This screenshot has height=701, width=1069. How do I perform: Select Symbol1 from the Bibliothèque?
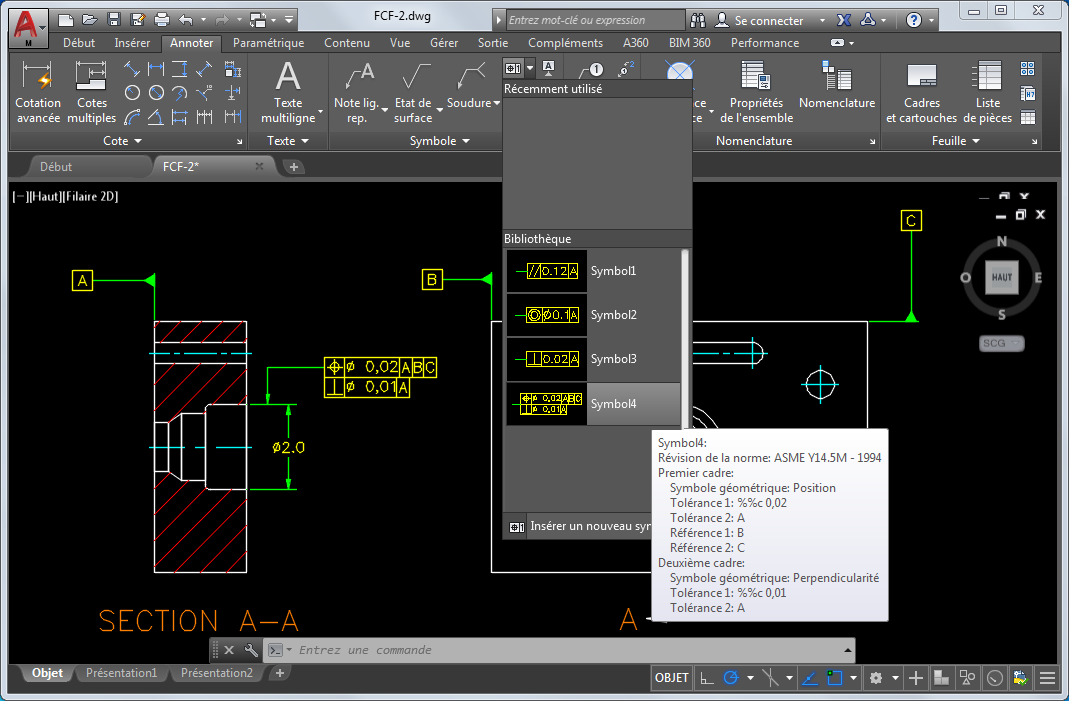[x=593, y=271]
